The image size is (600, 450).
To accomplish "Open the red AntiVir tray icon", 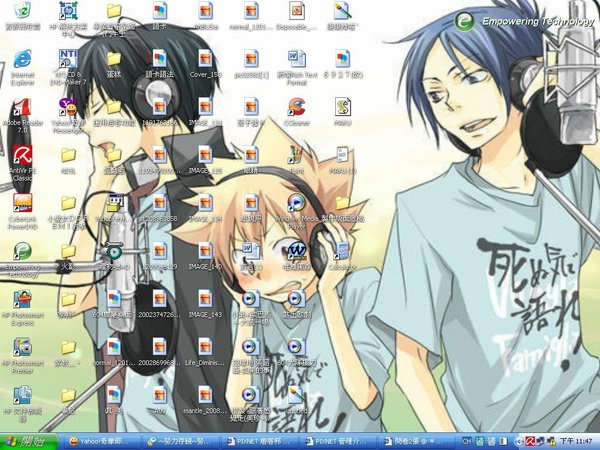I will point(529,442).
